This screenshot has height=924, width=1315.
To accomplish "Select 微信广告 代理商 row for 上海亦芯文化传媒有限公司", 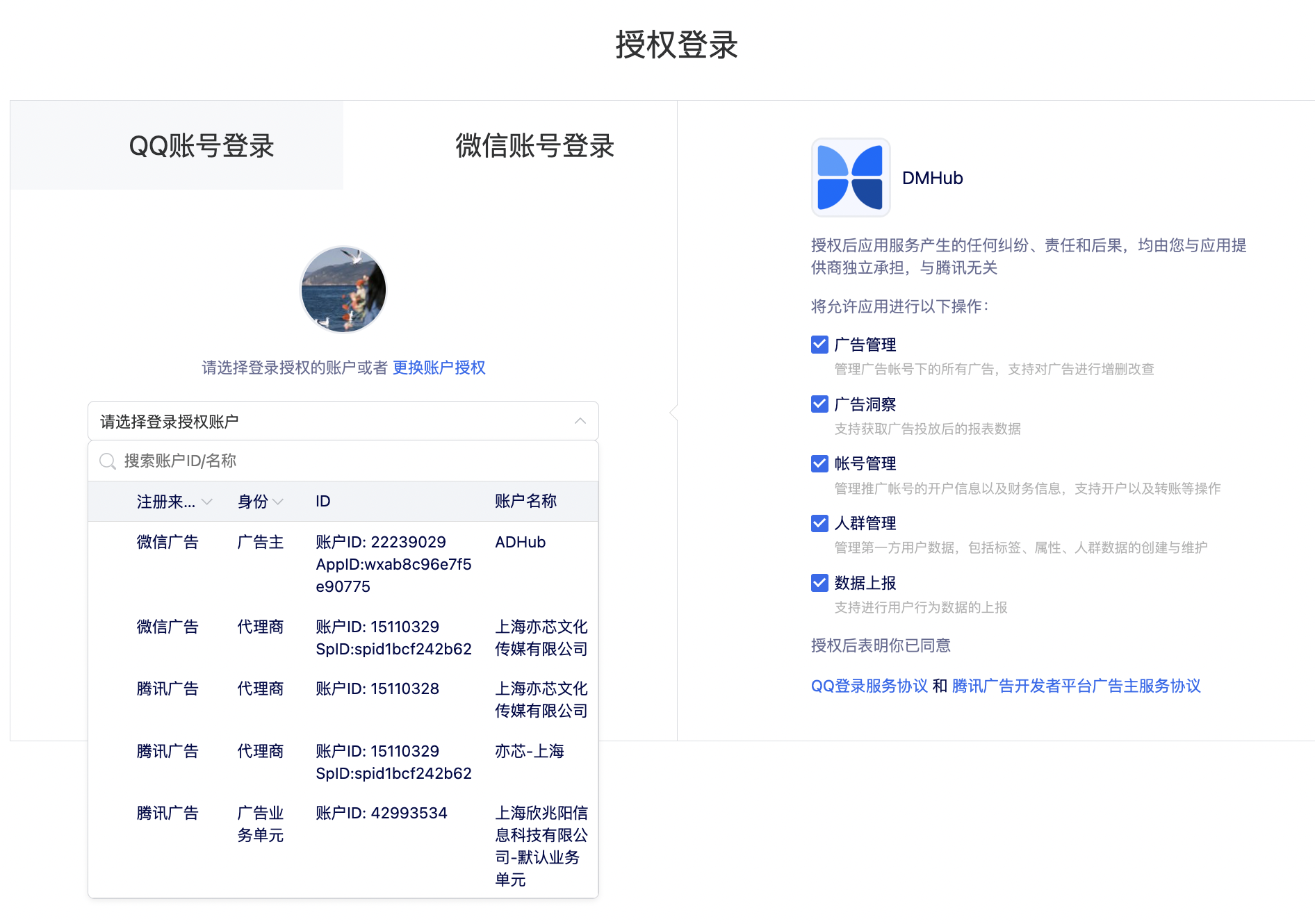I will 343,638.
